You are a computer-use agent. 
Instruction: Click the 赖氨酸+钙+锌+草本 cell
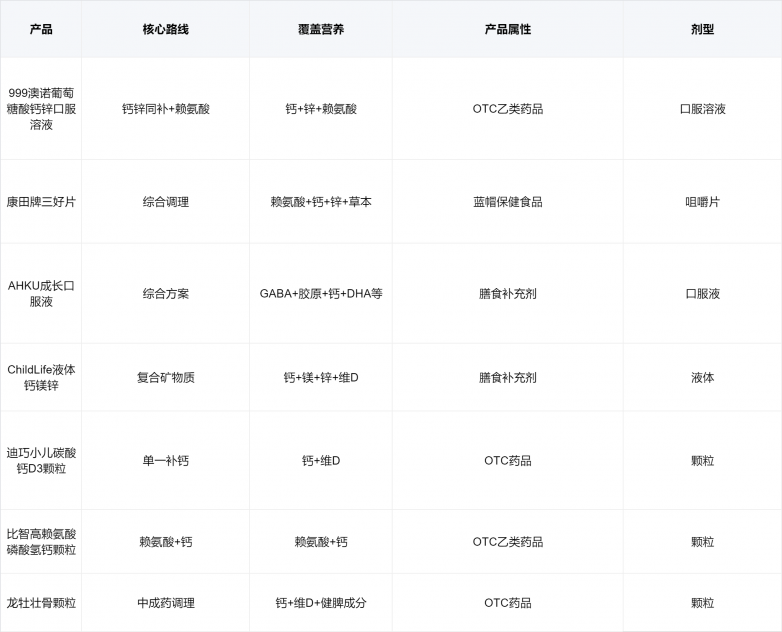pos(321,202)
